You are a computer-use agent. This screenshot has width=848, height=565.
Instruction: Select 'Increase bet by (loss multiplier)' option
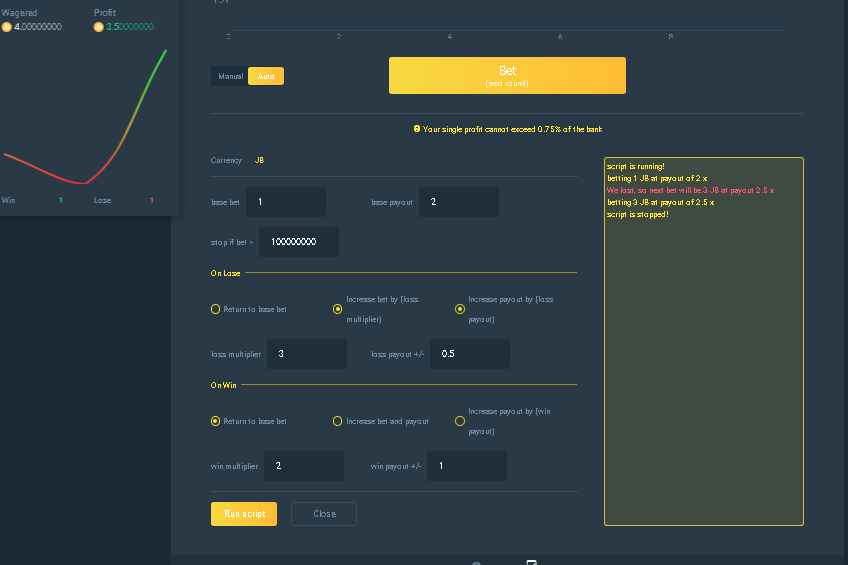click(338, 310)
